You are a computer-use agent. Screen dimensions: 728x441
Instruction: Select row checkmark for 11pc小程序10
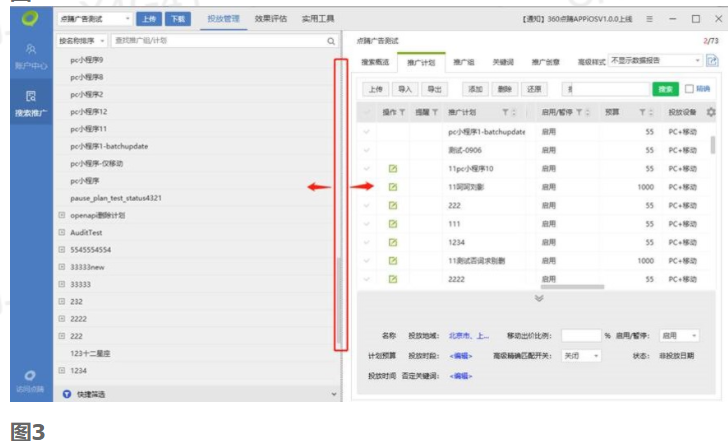tap(367, 169)
